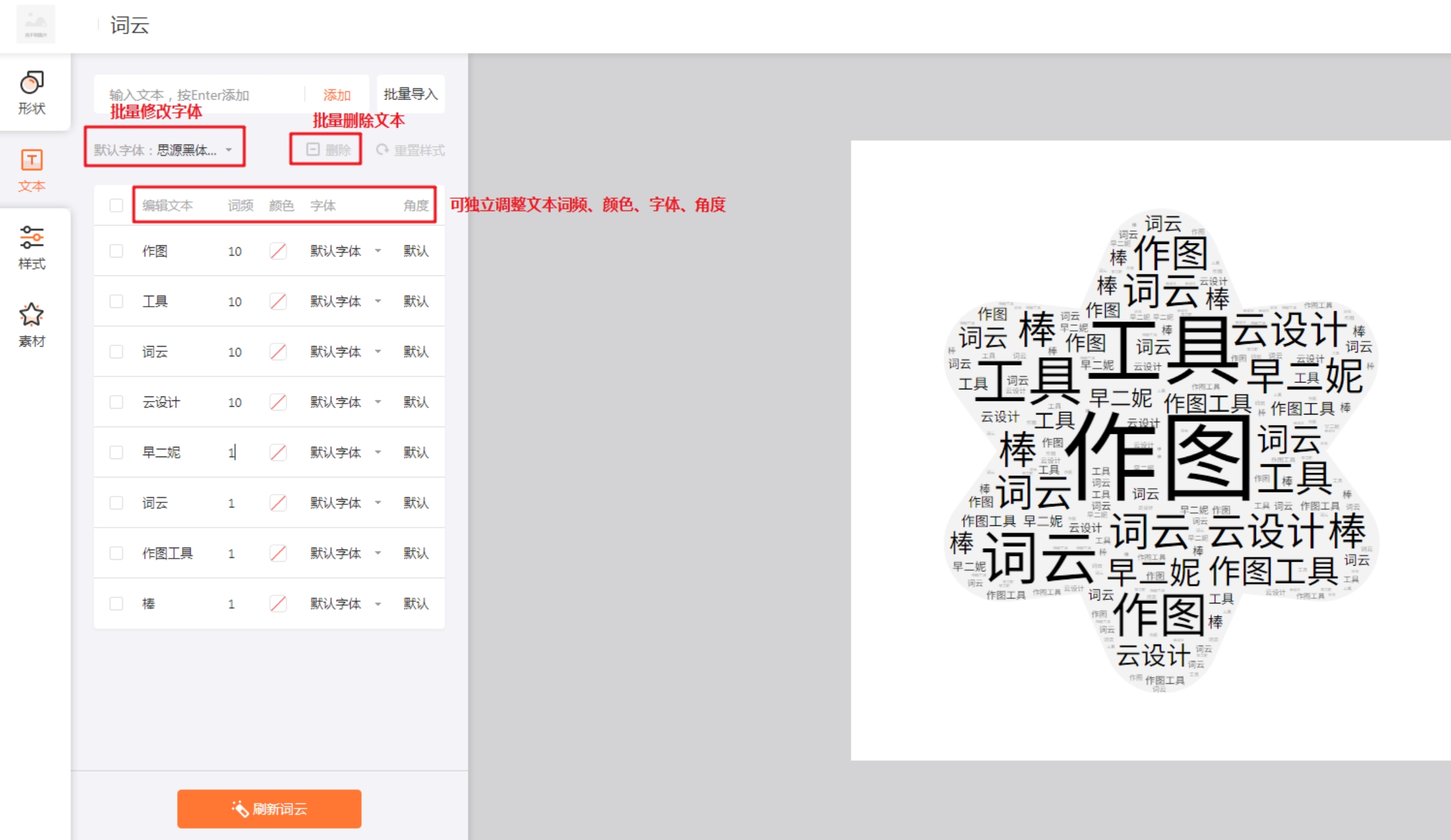The height and width of the screenshot is (840, 1451).
Task: Click the app logo icon at top left
Action: (37, 23)
